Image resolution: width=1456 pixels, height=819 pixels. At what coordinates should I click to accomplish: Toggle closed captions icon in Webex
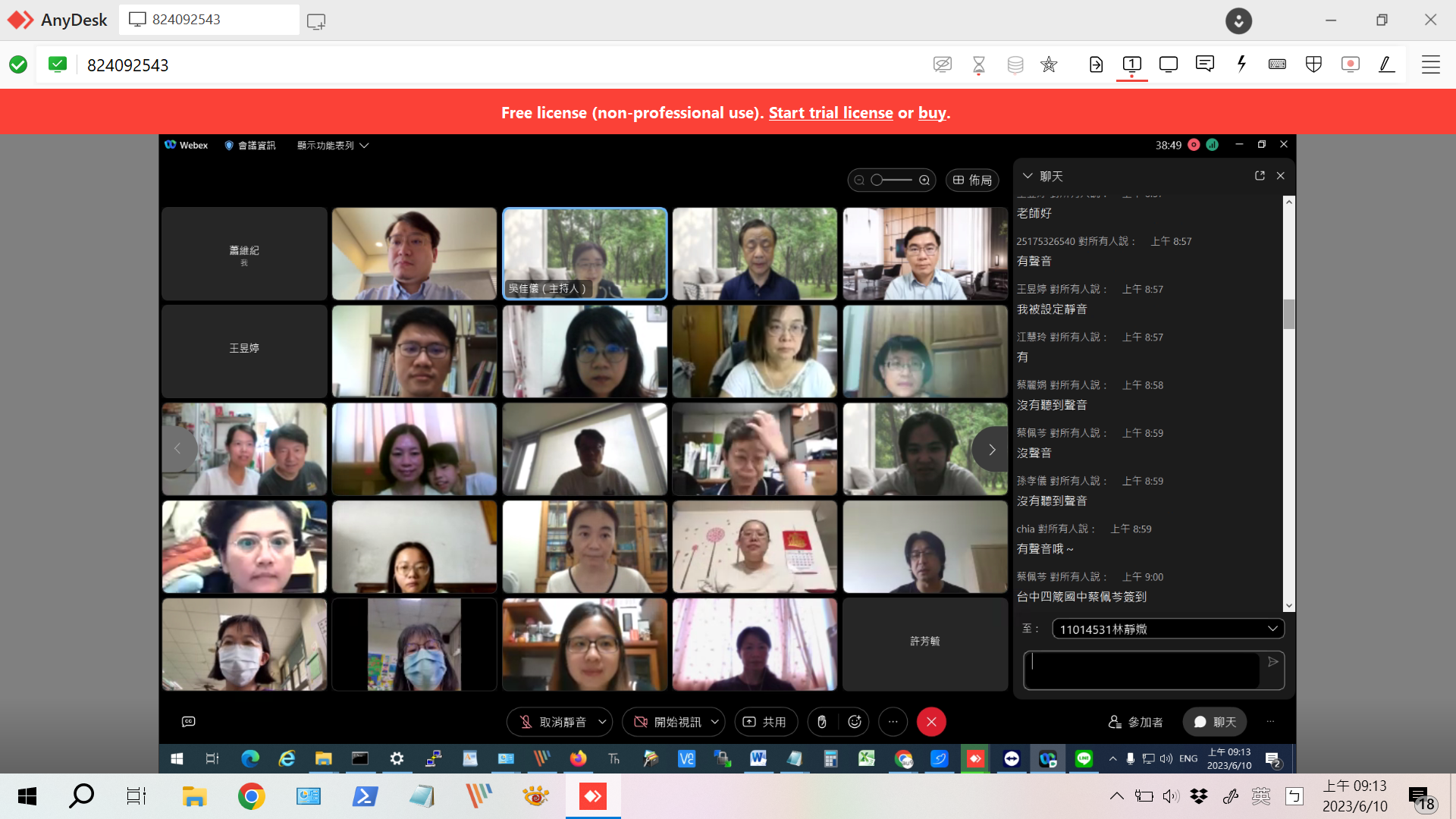[189, 722]
